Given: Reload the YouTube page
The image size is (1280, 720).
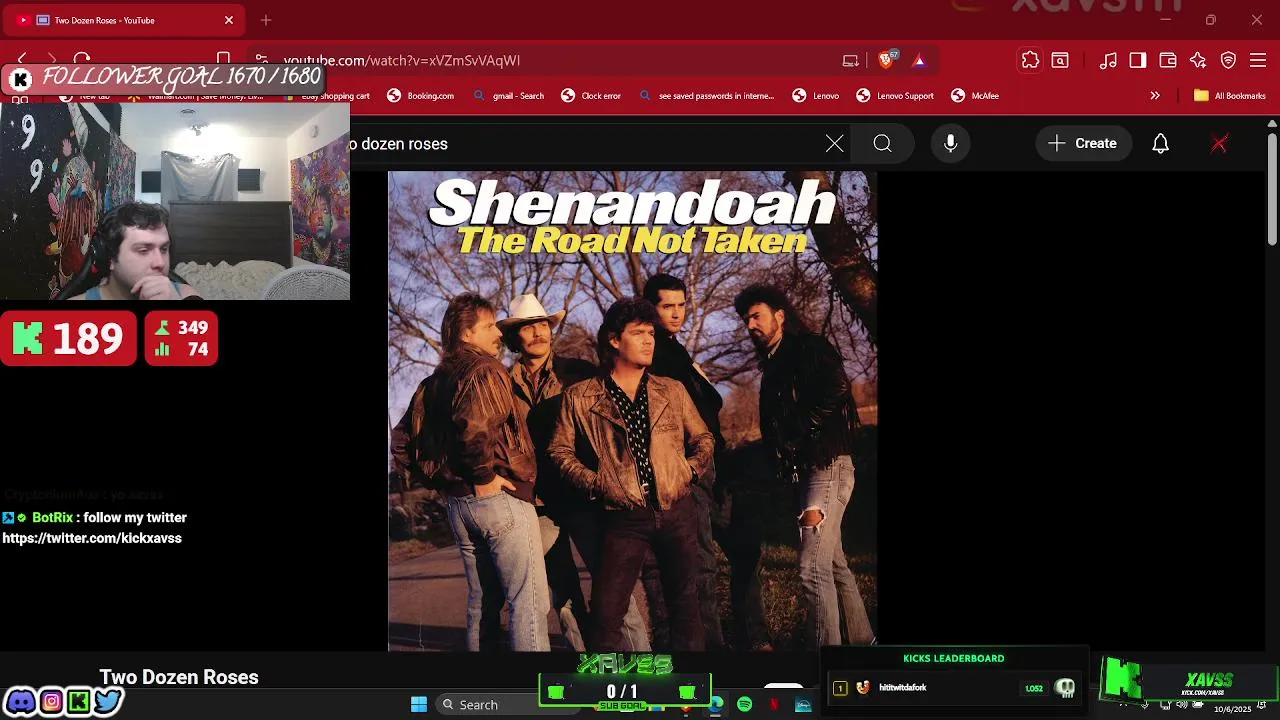Looking at the screenshot, I should point(82,60).
